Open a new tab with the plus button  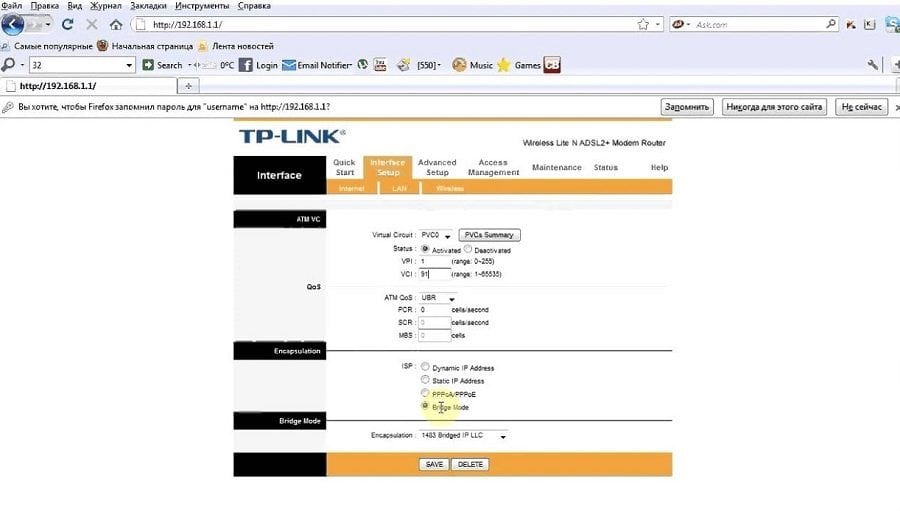188,86
